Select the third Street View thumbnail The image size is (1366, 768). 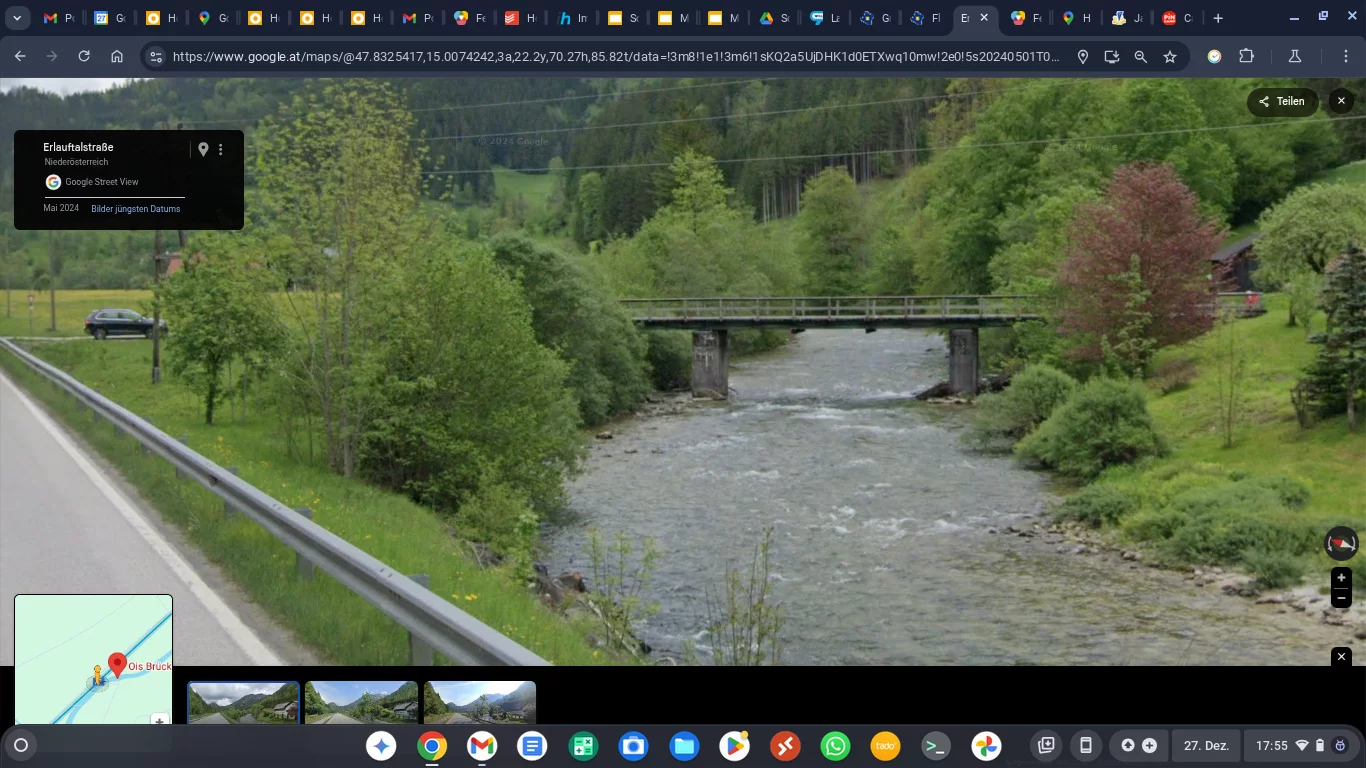click(x=480, y=702)
